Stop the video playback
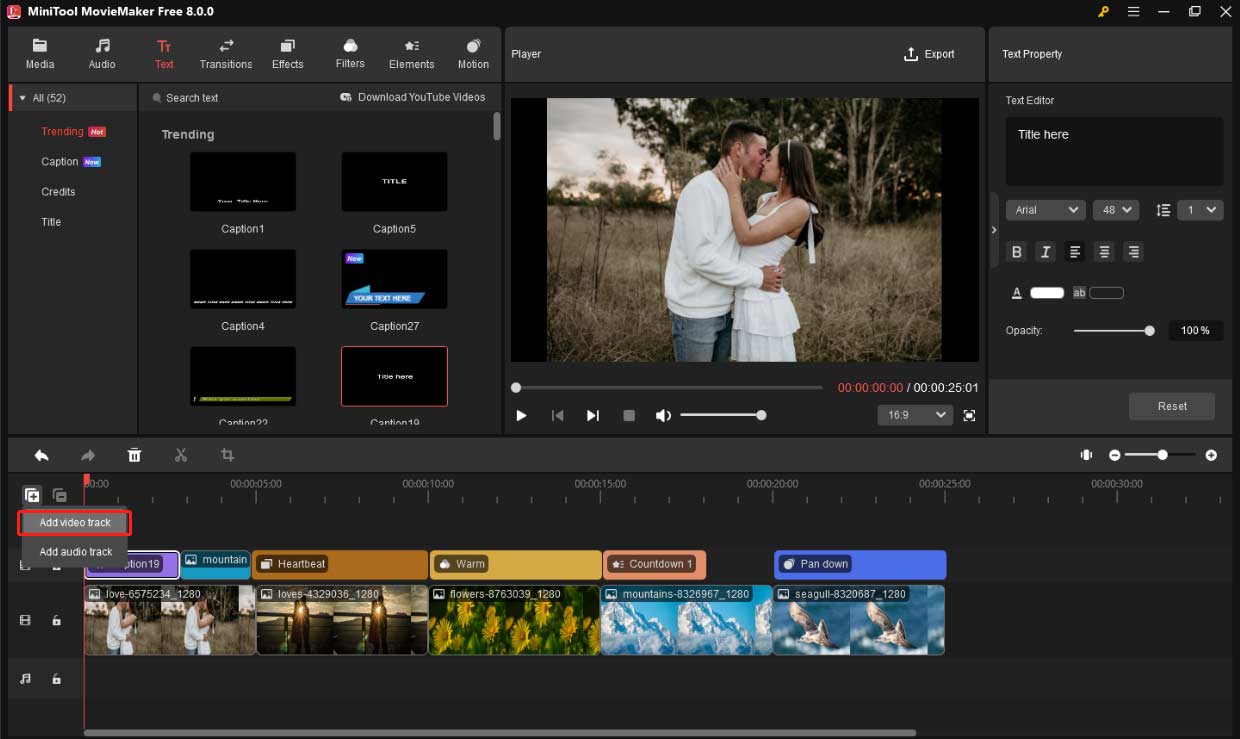Image resolution: width=1240 pixels, height=739 pixels. click(629, 415)
